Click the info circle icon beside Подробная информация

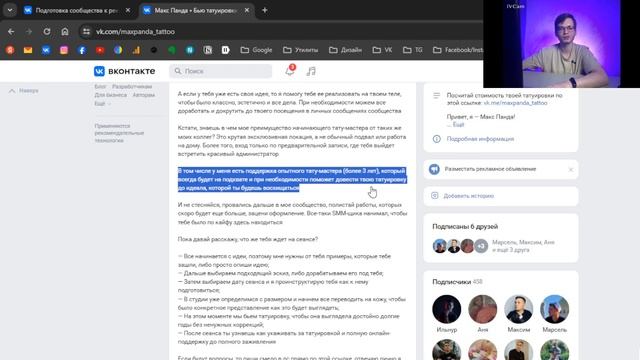pos(436,139)
